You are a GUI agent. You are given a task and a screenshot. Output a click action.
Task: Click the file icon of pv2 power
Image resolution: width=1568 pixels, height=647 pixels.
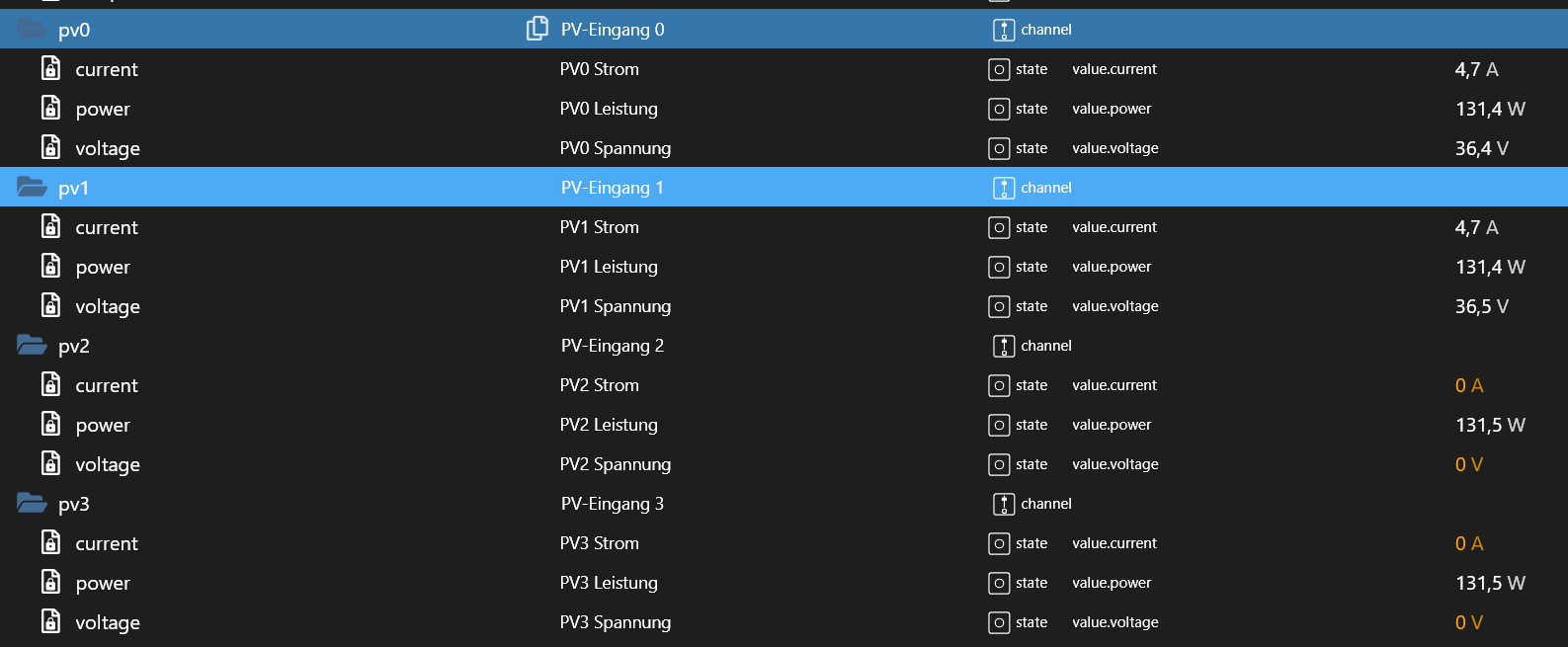coord(50,424)
